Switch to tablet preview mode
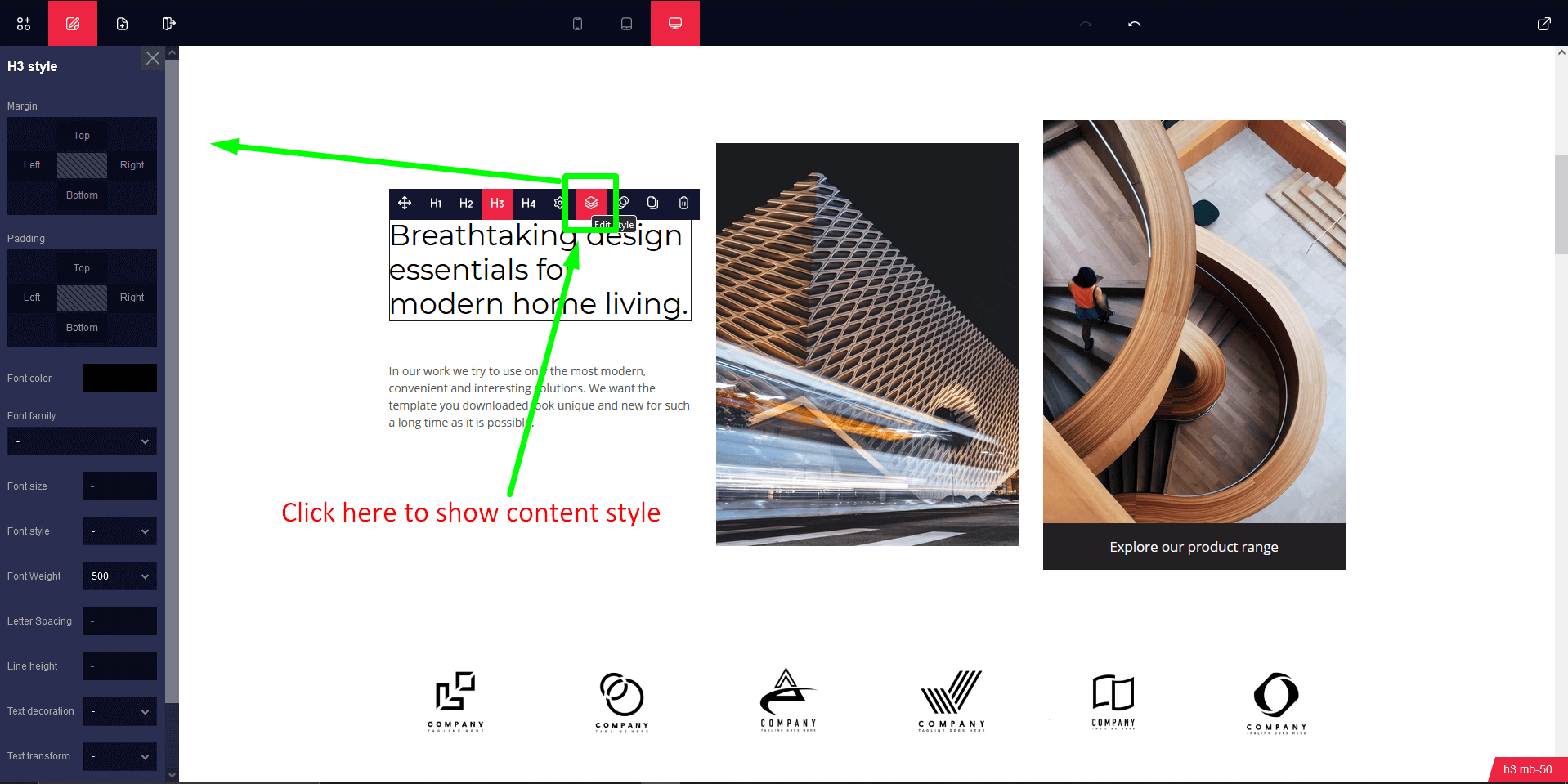This screenshot has height=784, width=1568. (626, 24)
